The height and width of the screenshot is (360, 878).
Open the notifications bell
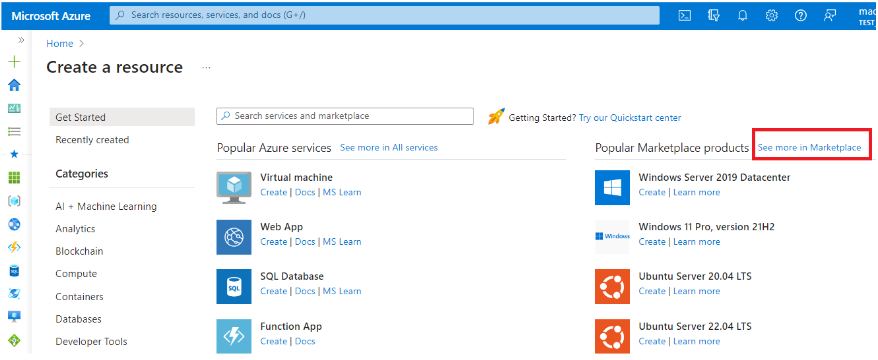tap(743, 16)
